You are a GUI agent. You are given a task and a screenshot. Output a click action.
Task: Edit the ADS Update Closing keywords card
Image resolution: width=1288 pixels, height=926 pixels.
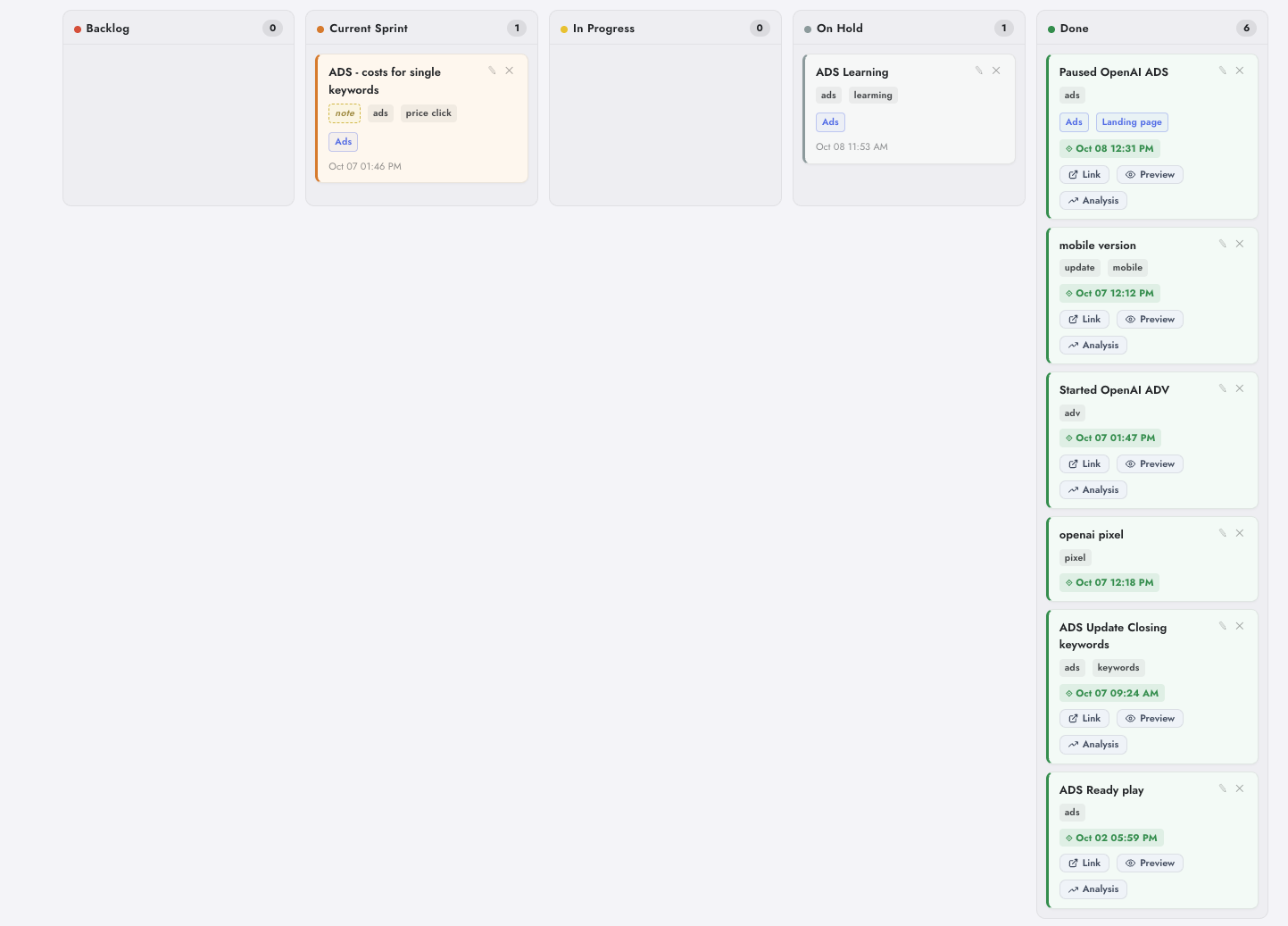pos(1223,626)
